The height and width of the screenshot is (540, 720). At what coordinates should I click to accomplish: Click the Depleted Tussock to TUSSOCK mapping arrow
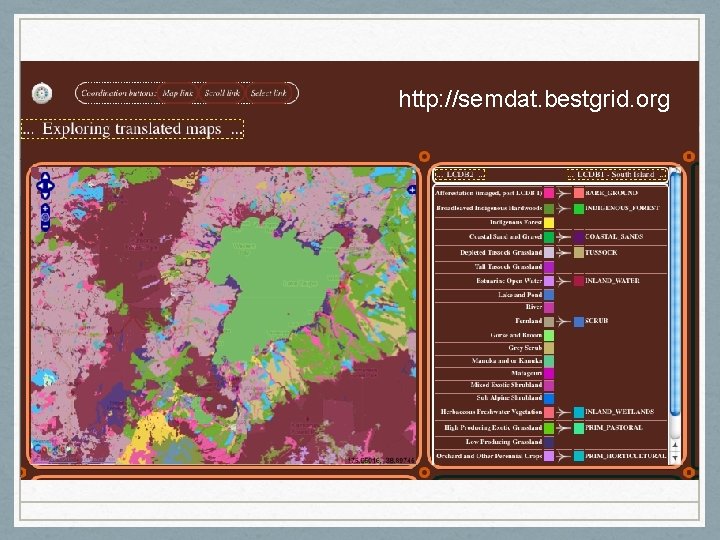coord(563,253)
